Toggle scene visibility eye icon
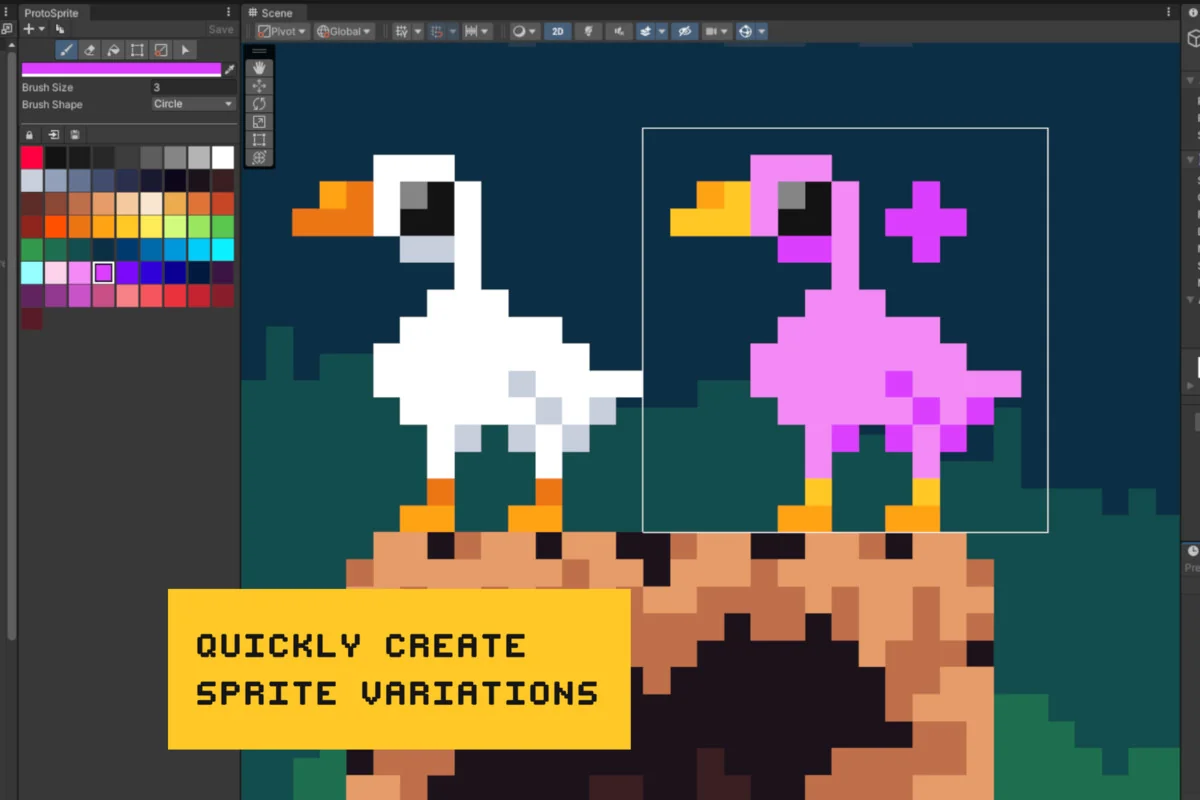 click(x=684, y=31)
